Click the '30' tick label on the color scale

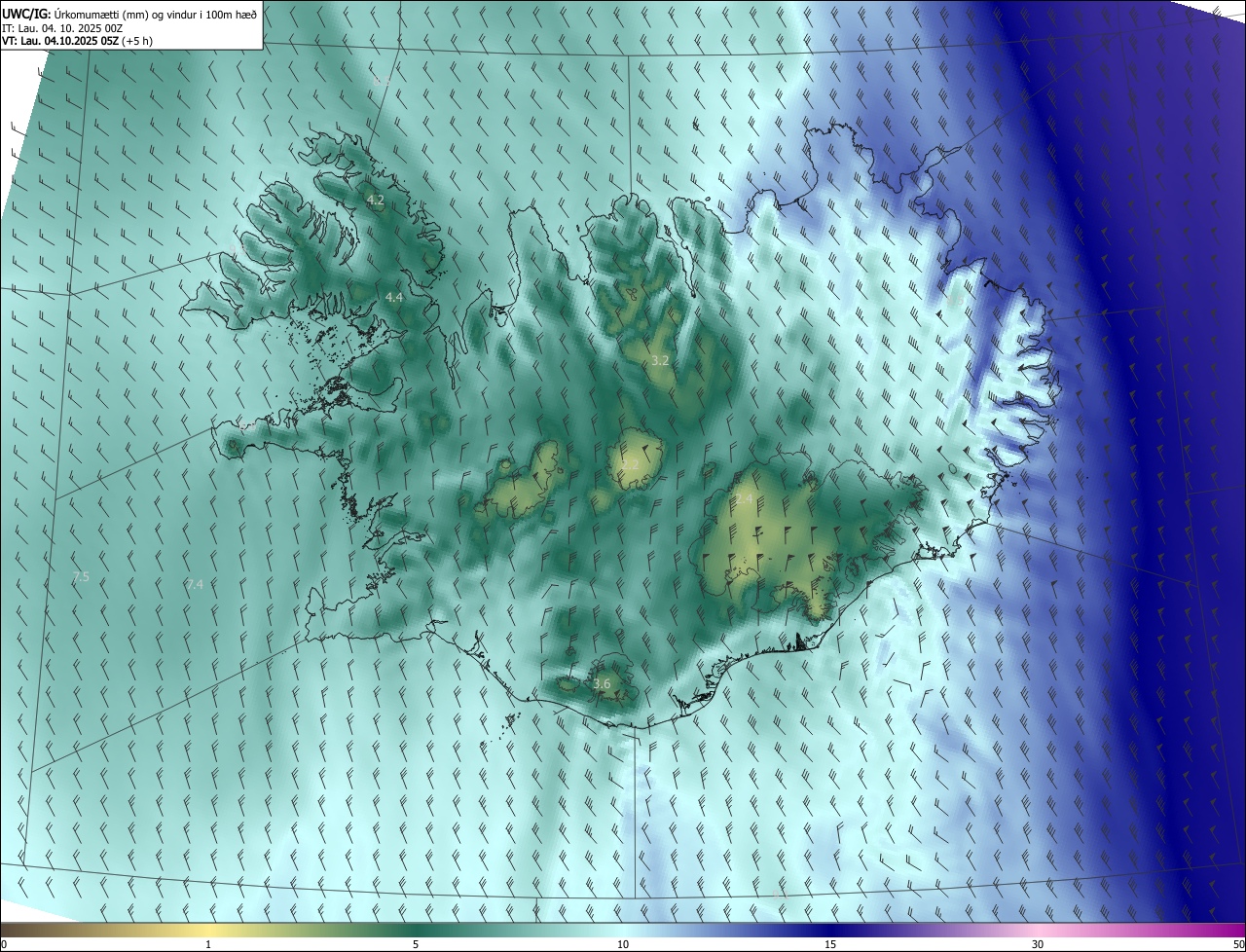pos(1038,944)
